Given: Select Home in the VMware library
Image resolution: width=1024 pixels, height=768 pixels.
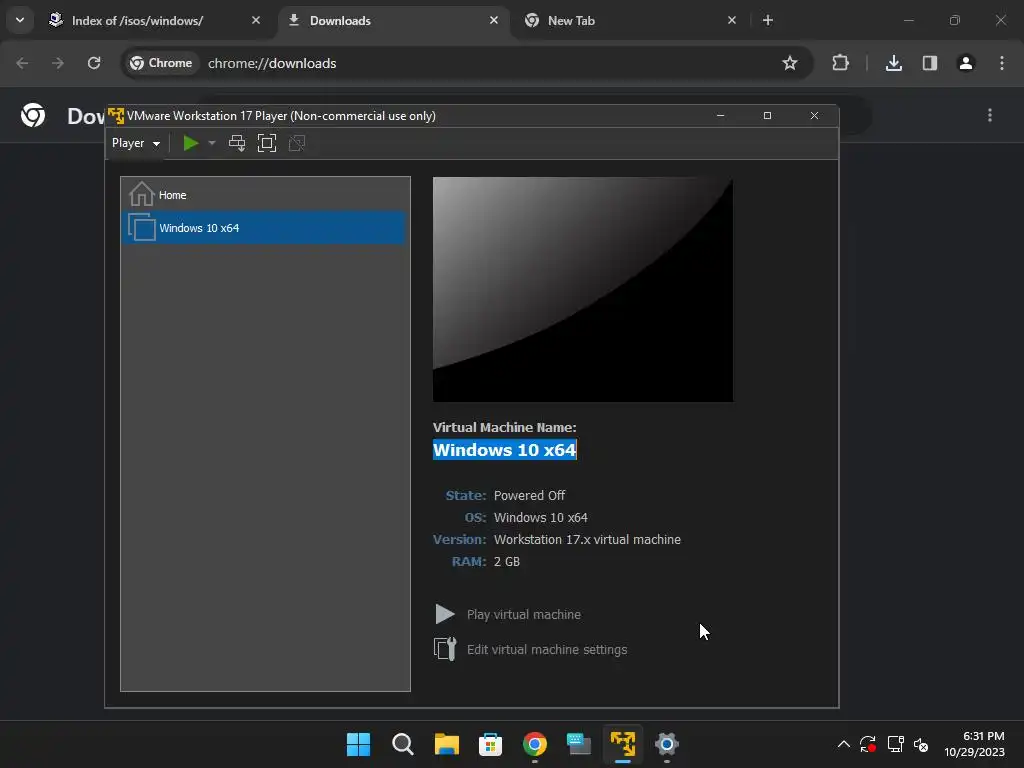Looking at the screenshot, I should click(x=265, y=195).
